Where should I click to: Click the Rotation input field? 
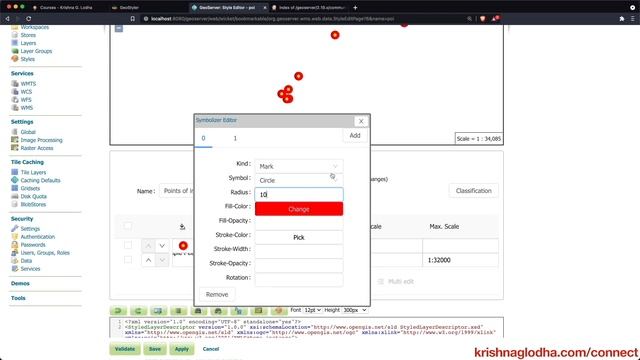click(x=299, y=280)
